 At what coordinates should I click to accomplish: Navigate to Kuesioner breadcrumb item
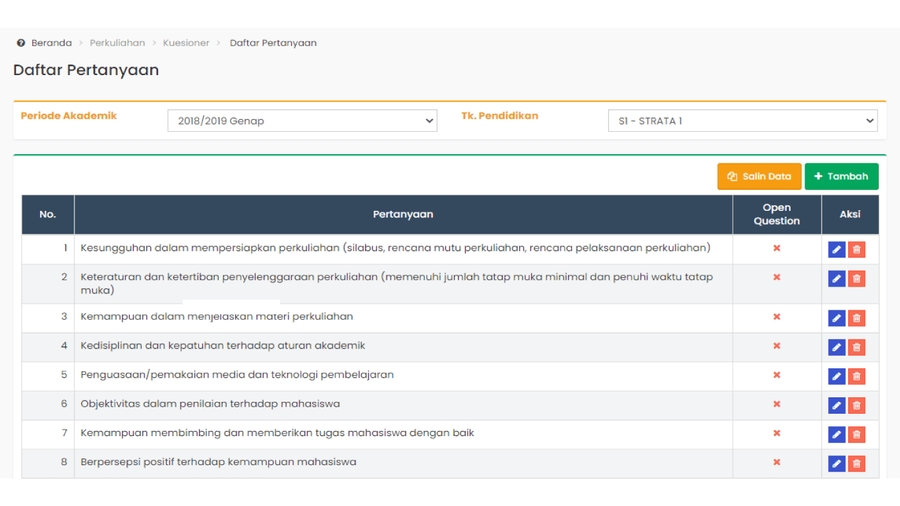coord(186,43)
